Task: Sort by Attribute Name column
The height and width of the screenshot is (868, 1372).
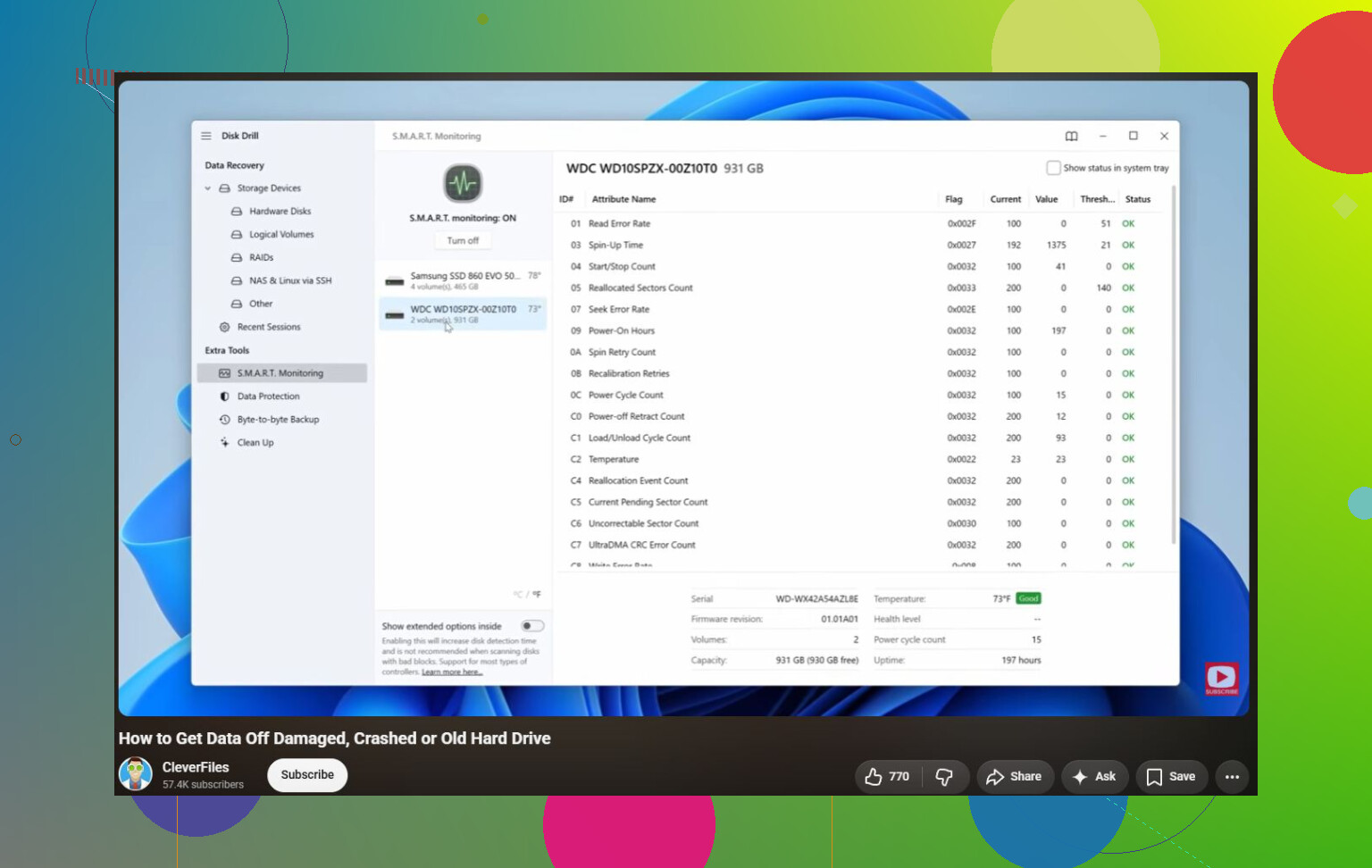Action: coord(623,199)
